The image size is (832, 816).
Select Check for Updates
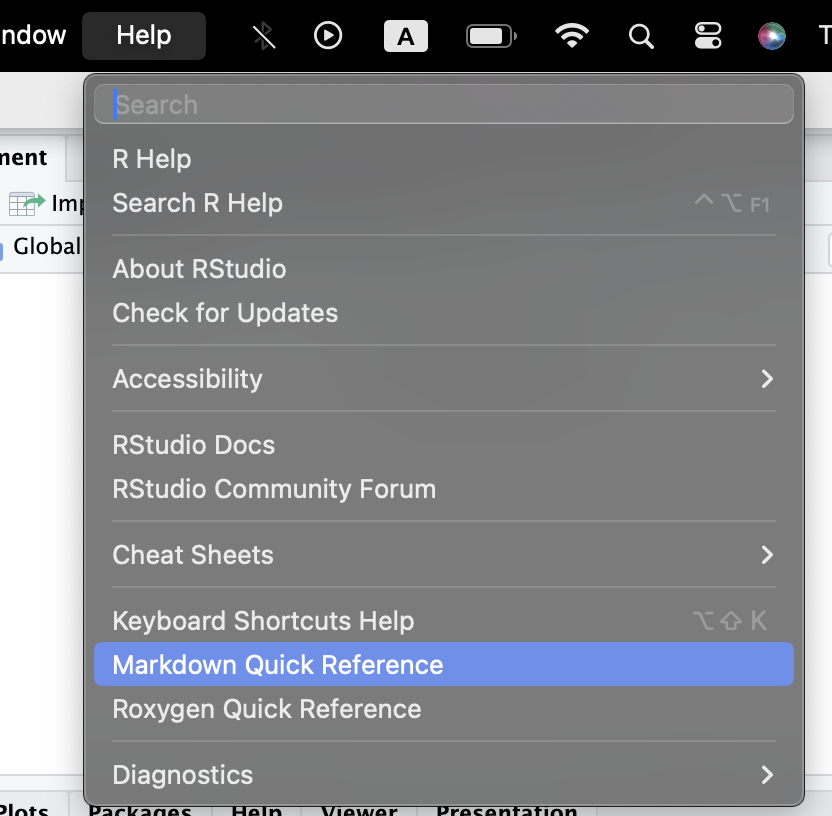coord(444,313)
